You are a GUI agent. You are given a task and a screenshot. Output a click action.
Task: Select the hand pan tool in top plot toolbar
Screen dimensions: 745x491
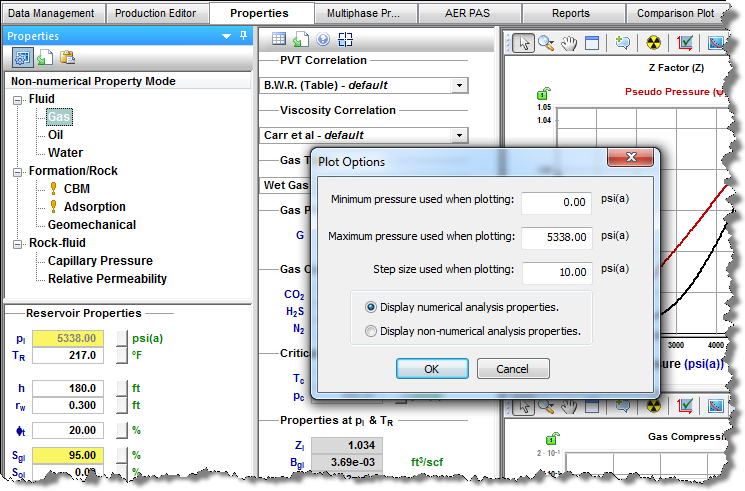(569, 44)
